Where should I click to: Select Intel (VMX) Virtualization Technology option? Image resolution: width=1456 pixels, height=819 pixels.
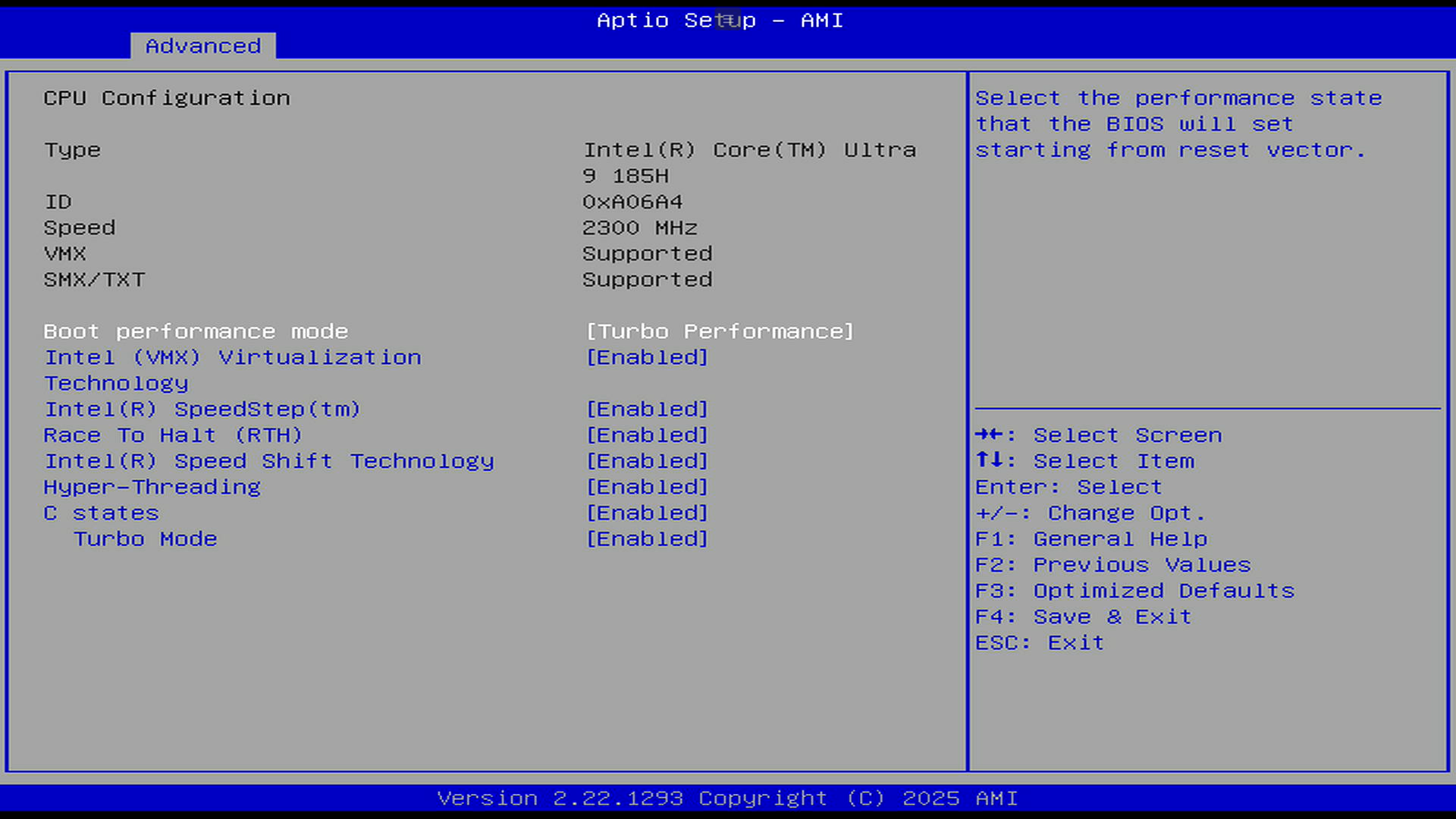click(232, 358)
